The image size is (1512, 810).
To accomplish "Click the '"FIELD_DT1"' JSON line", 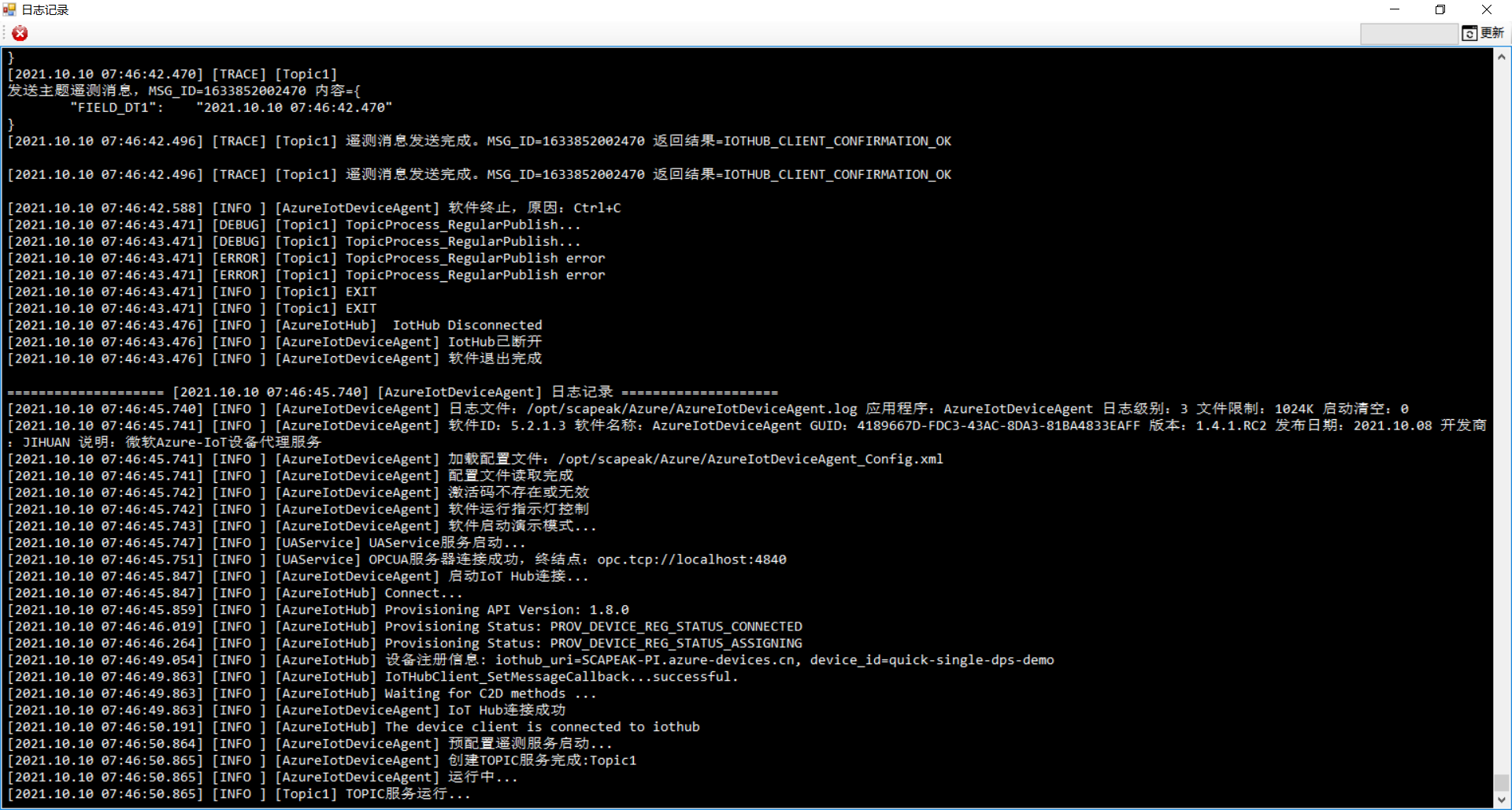I will [x=231, y=108].
